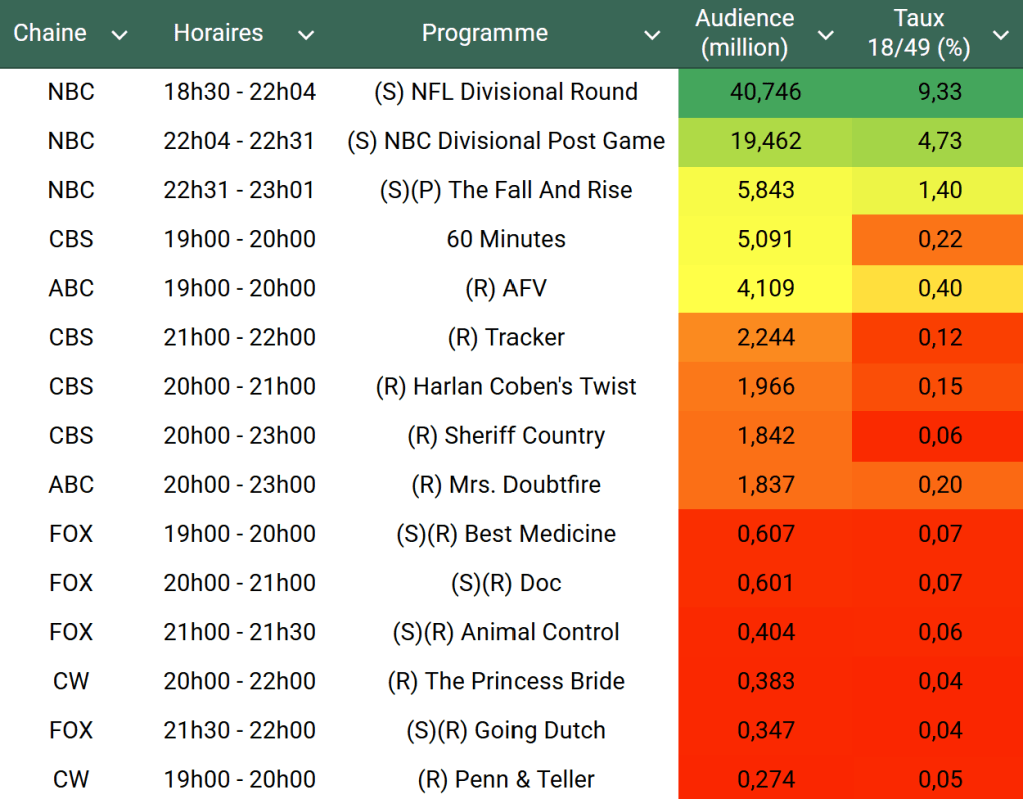
Task: Open the Taux 18/49 (%) dropdown chevron
Action: coord(1000,36)
